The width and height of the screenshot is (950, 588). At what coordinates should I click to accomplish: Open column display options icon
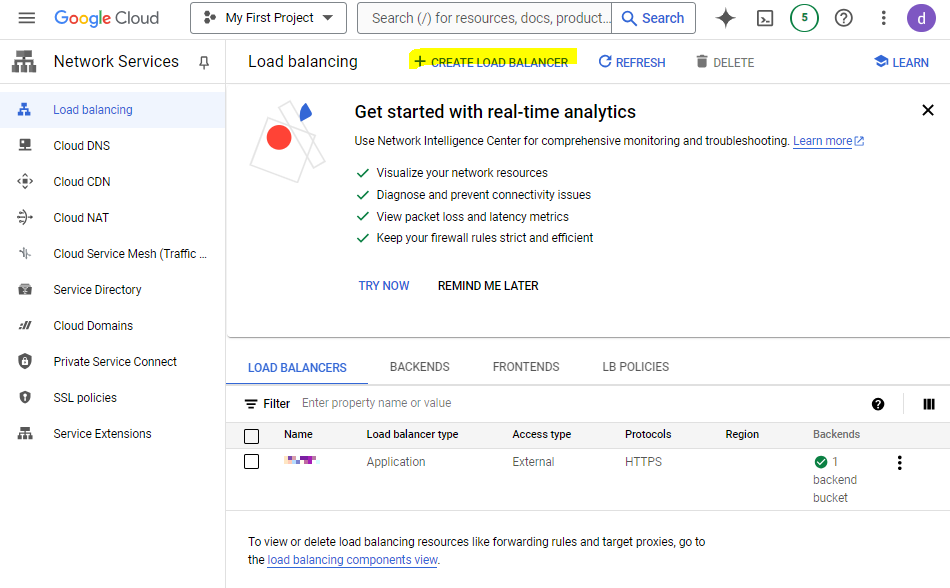coord(929,404)
